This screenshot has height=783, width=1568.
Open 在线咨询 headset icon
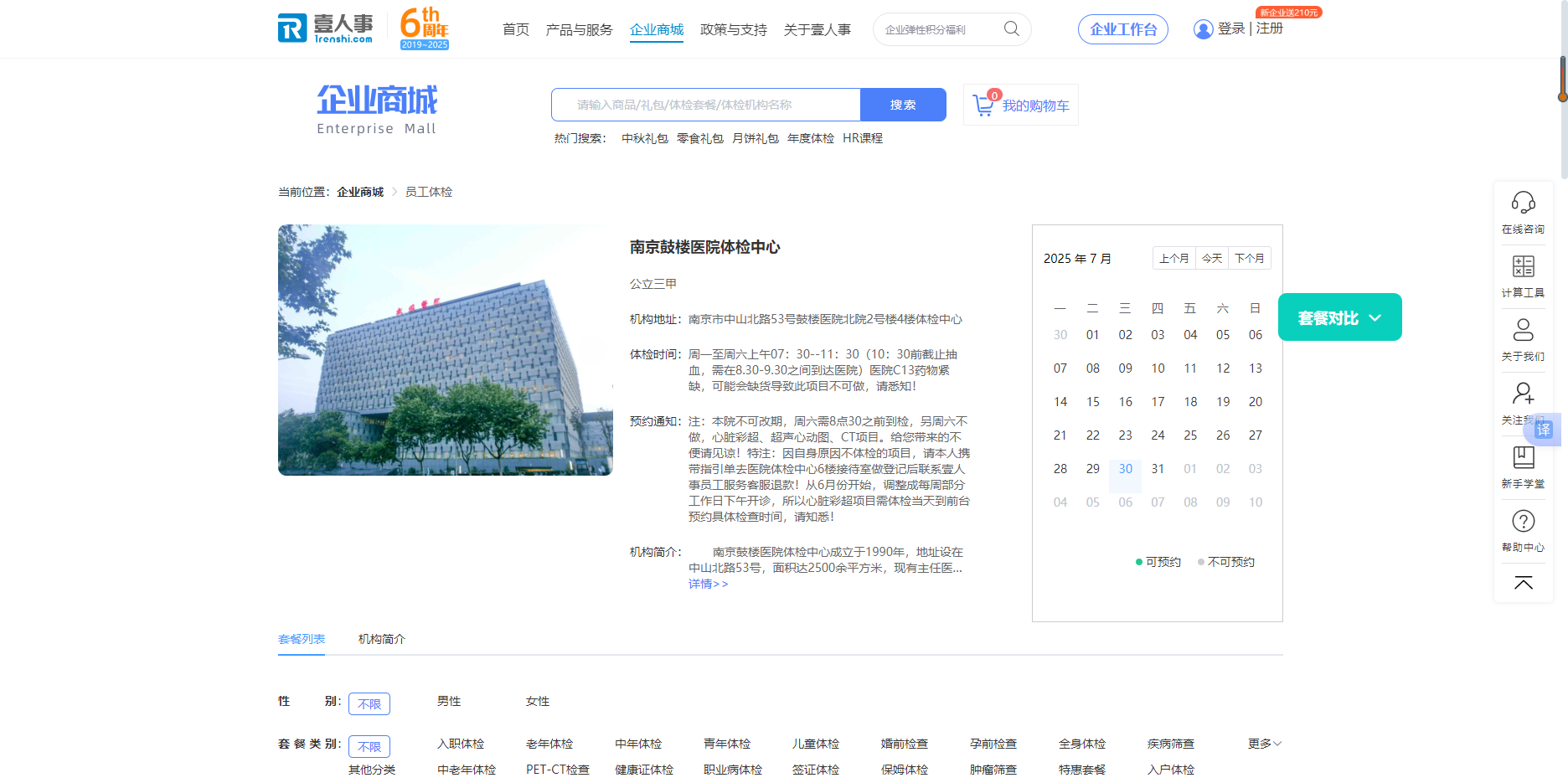1523,203
